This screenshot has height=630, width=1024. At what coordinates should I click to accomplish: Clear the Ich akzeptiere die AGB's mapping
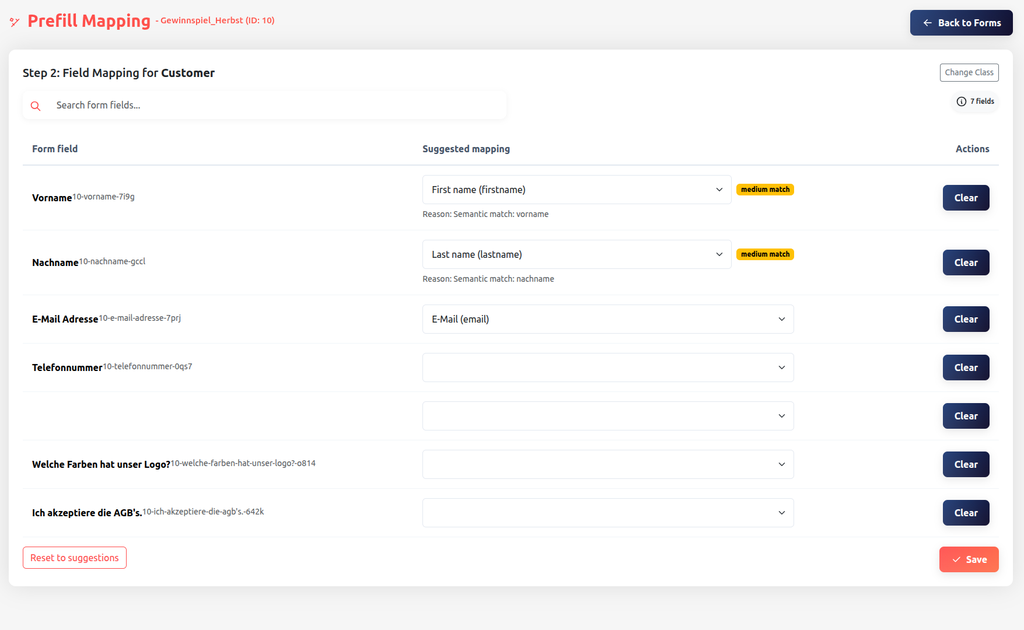(966, 512)
